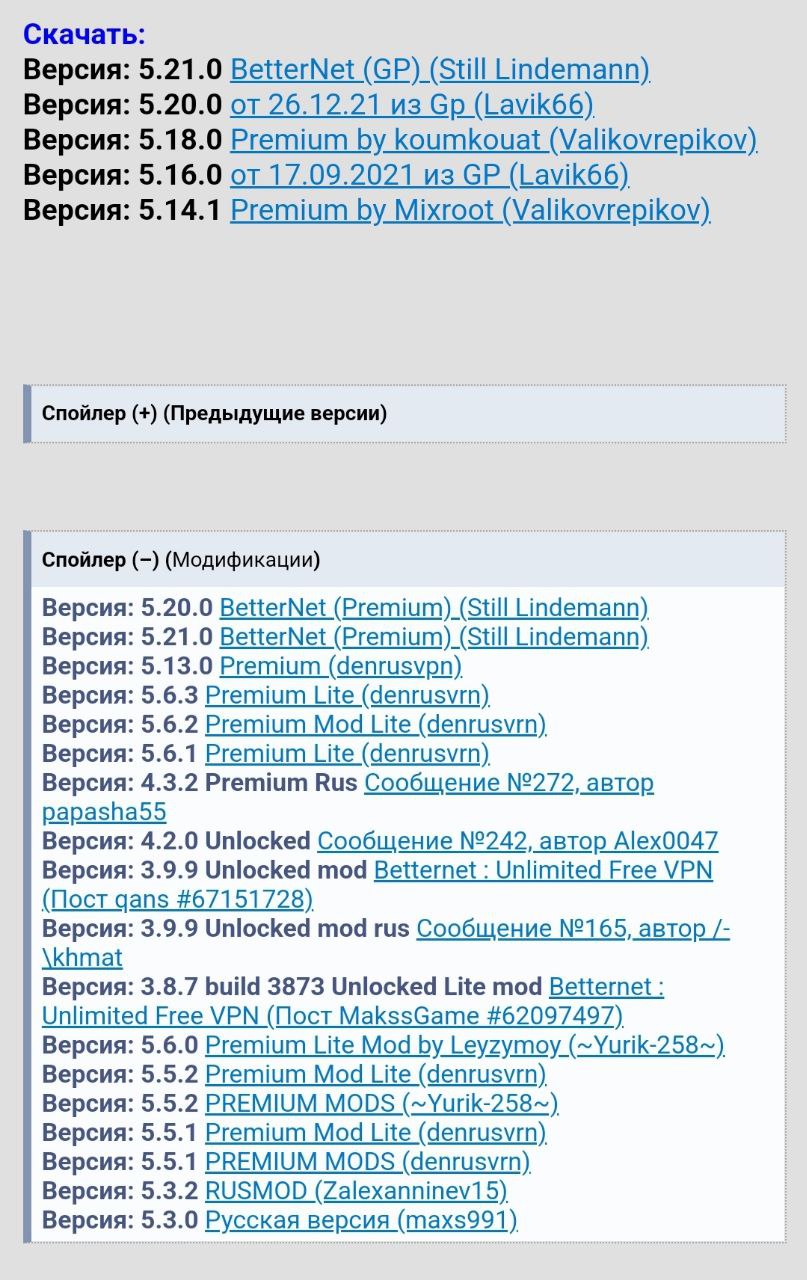Go to Сообщение №272 by papasha55
The image size is (807, 1280).
tap(508, 783)
